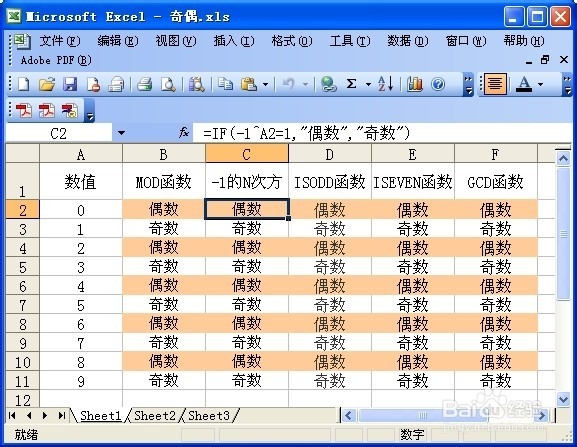This screenshot has height=447, width=577.
Task: Open the 视图(V) menu
Action: [x=176, y=41]
